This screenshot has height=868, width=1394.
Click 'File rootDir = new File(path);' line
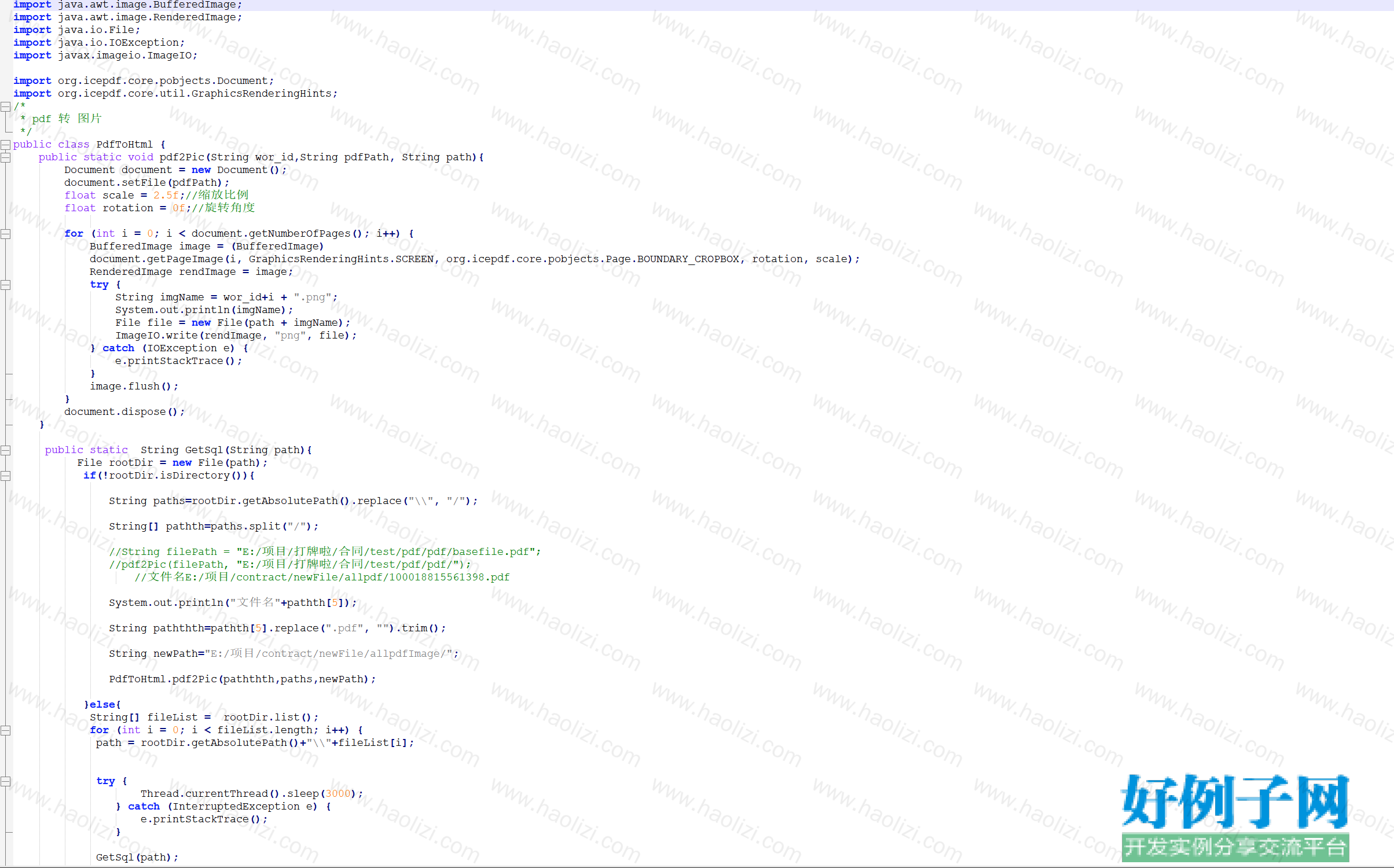point(172,463)
